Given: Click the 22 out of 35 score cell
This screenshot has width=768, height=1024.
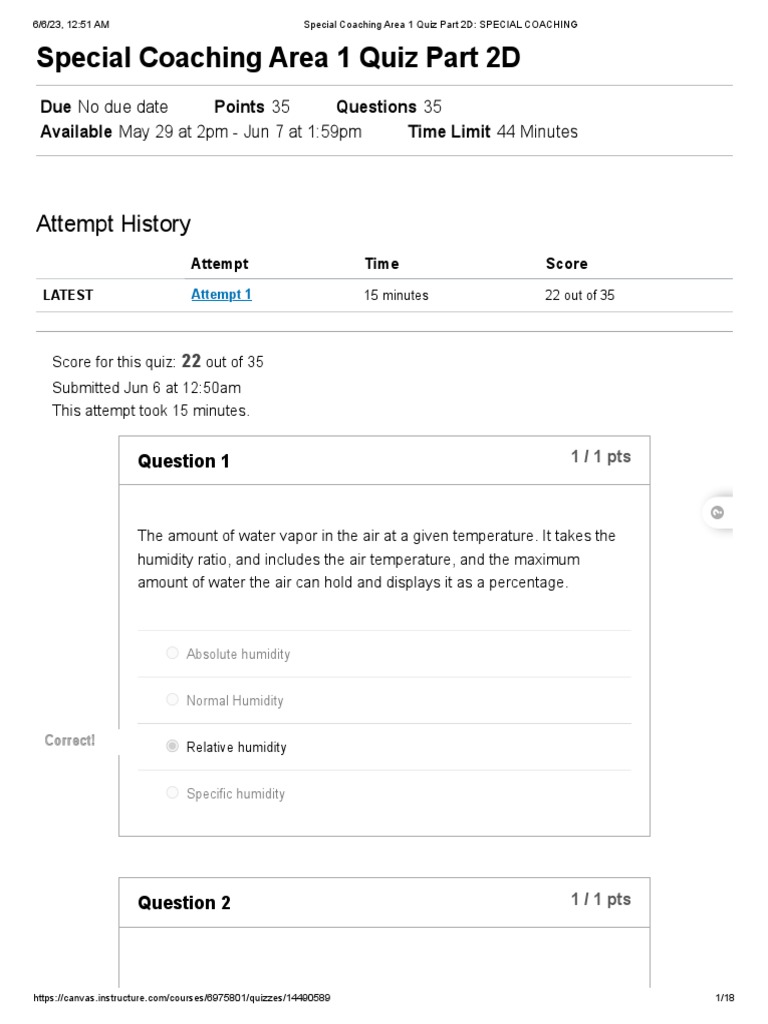Looking at the screenshot, I should coord(579,295).
